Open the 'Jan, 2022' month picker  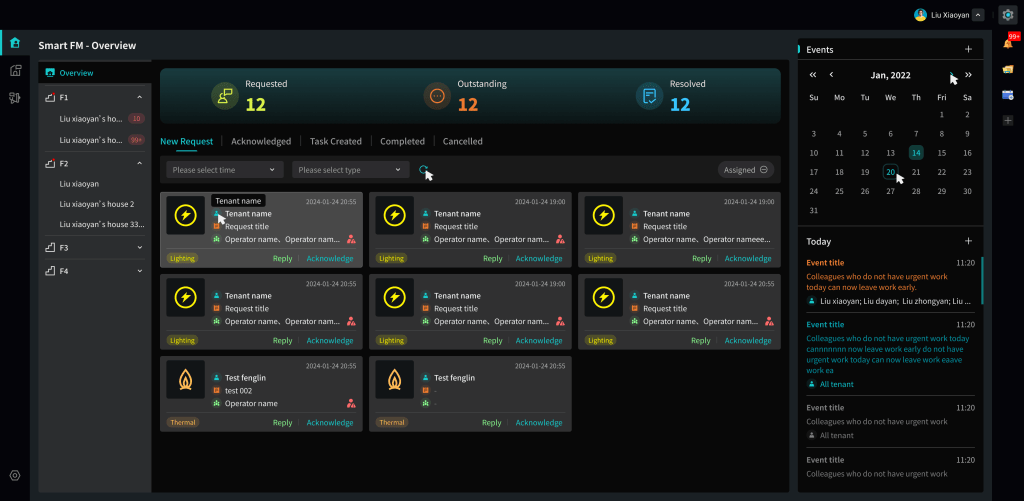coord(890,75)
